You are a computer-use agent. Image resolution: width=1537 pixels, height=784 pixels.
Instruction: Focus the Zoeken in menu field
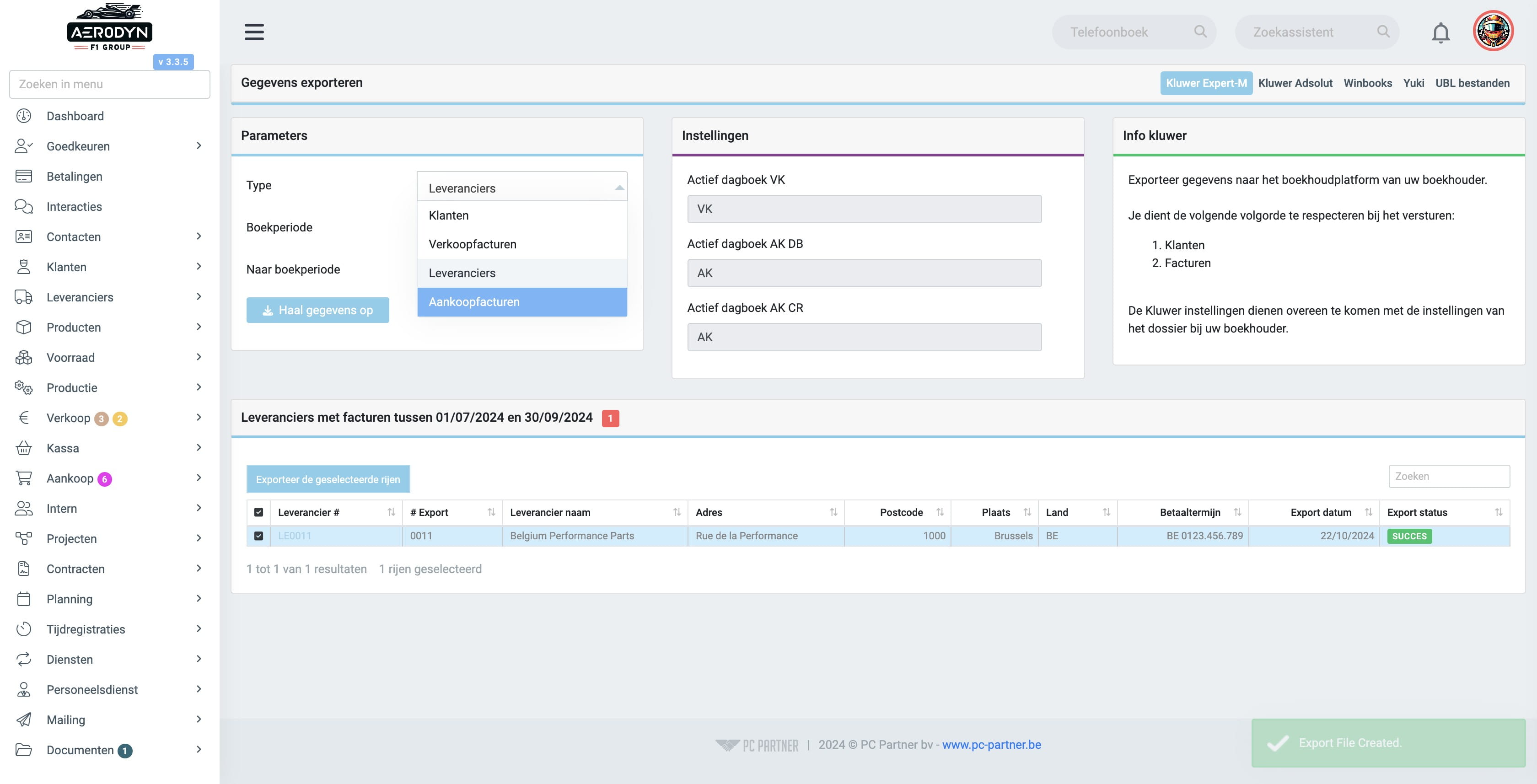[110, 84]
